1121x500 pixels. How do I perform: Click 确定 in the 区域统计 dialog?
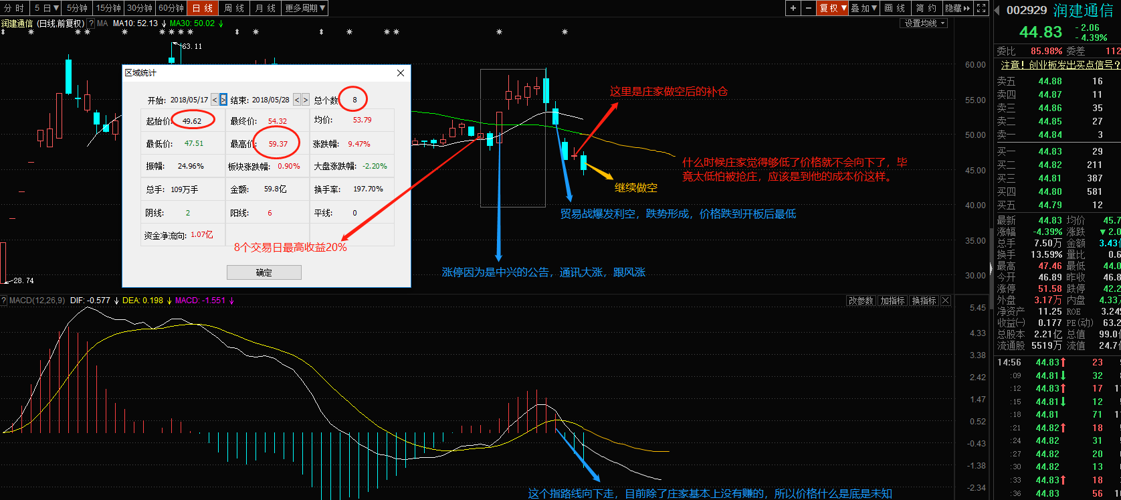coord(264,273)
